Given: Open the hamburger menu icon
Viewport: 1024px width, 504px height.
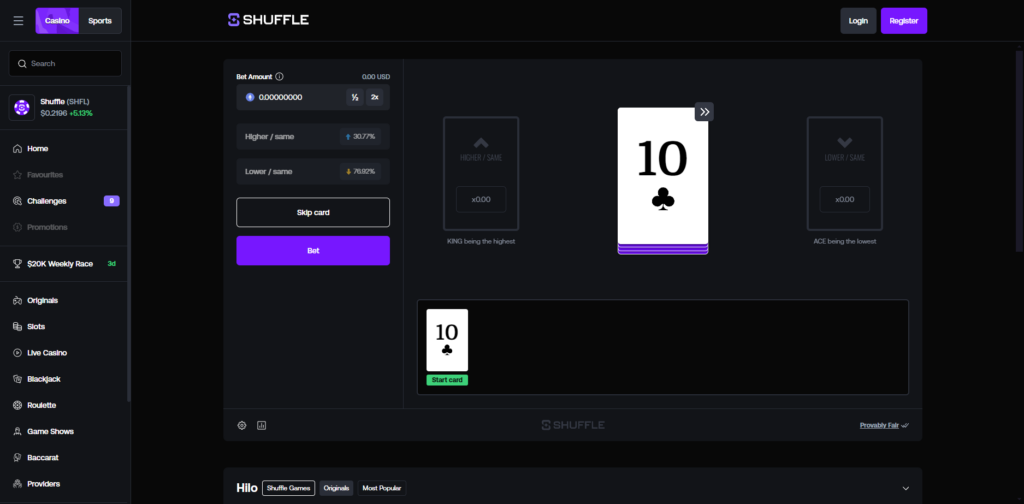Looking at the screenshot, I should pos(18,21).
